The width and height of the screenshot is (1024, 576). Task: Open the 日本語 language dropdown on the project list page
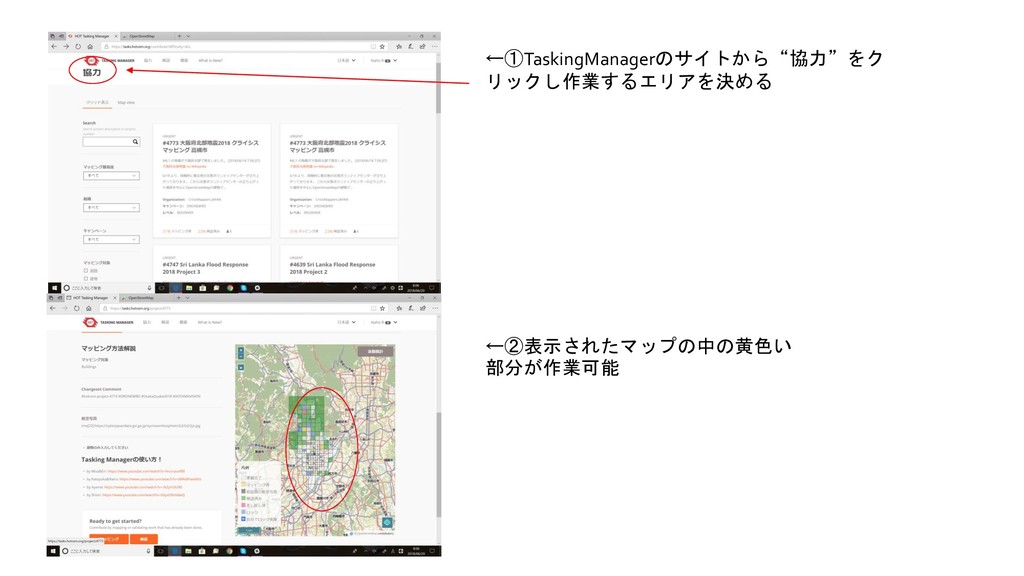pyautogui.click(x=346, y=60)
